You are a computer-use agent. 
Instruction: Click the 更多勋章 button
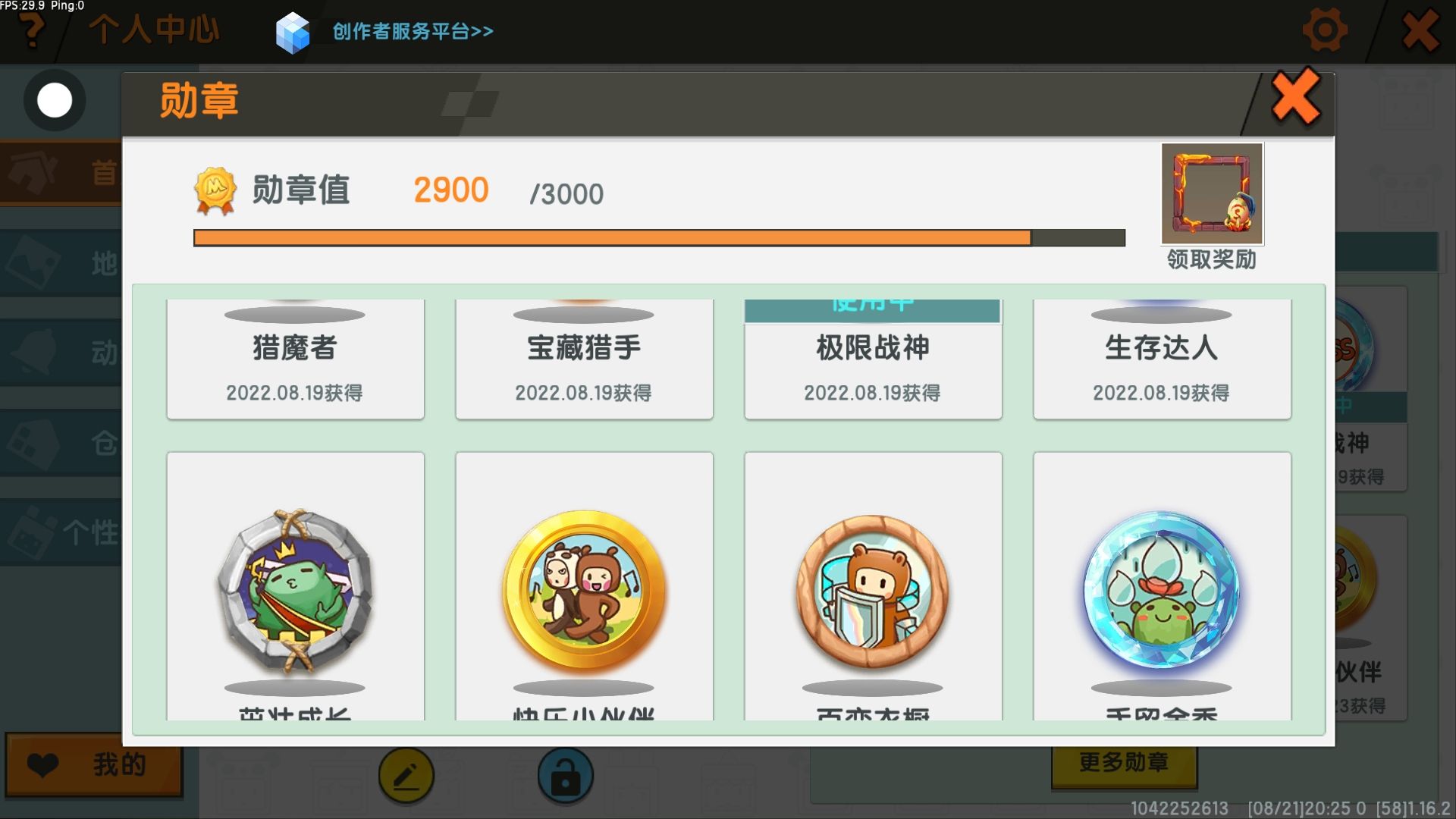[1124, 762]
